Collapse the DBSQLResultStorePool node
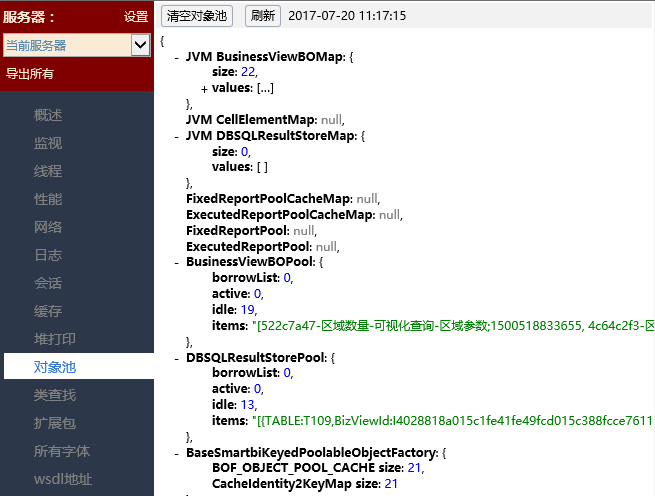This screenshot has height=496, width=655. point(177,359)
